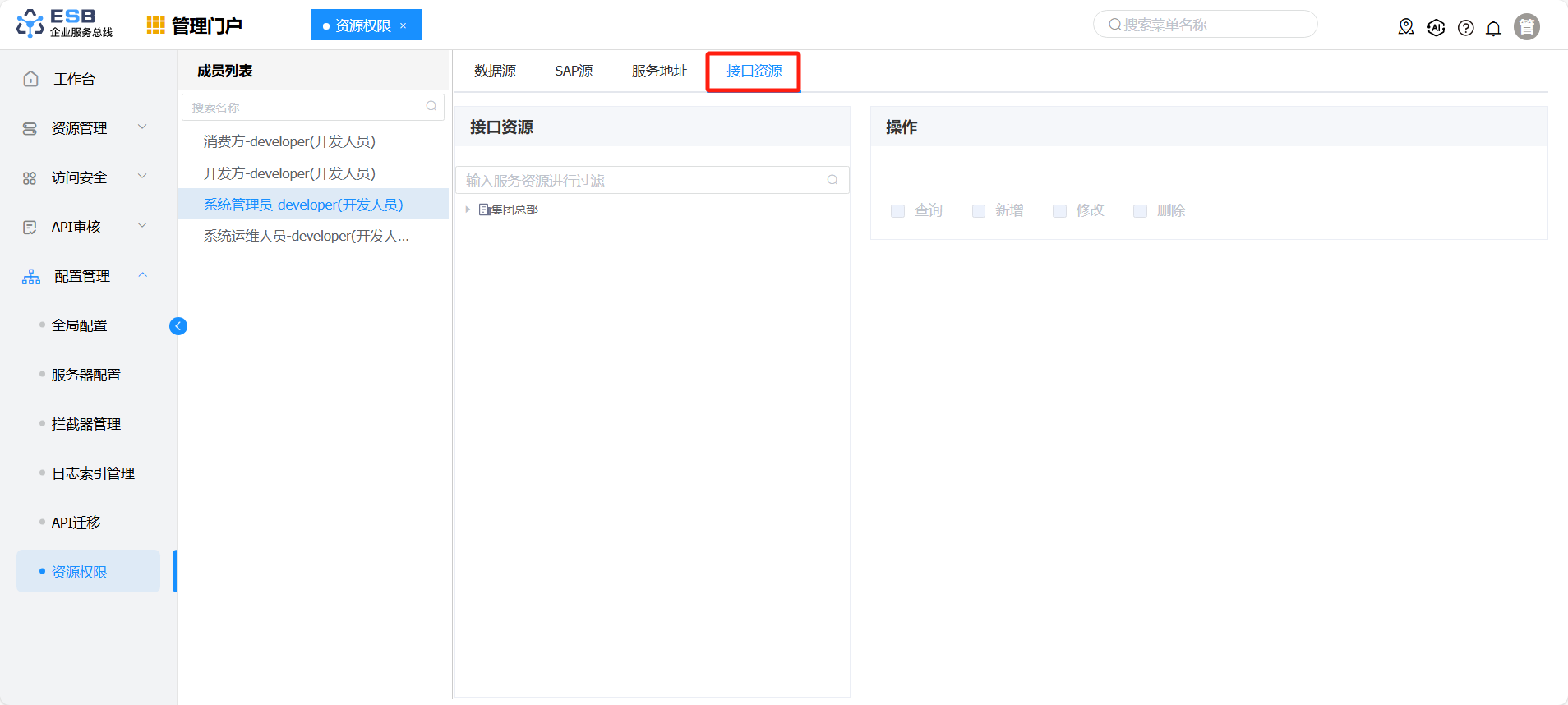The height and width of the screenshot is (705, 1568).
Task: Enable the 查询 checkbox
Action: [897, 211]
